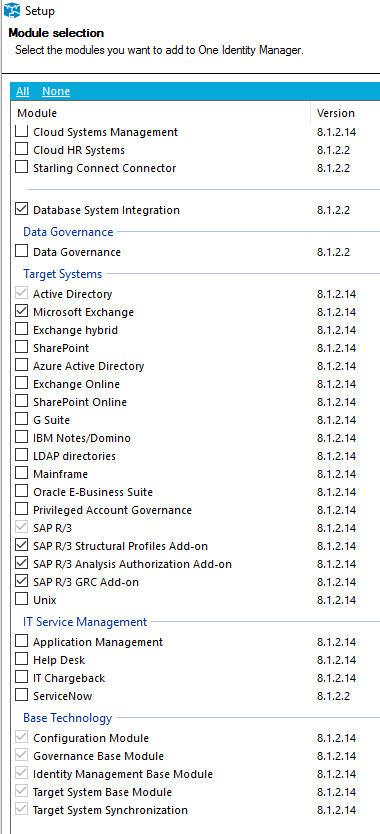
Task: Uncheck SAP R/3 Analysis Authorization Add-on
Action: coord(22,563)
